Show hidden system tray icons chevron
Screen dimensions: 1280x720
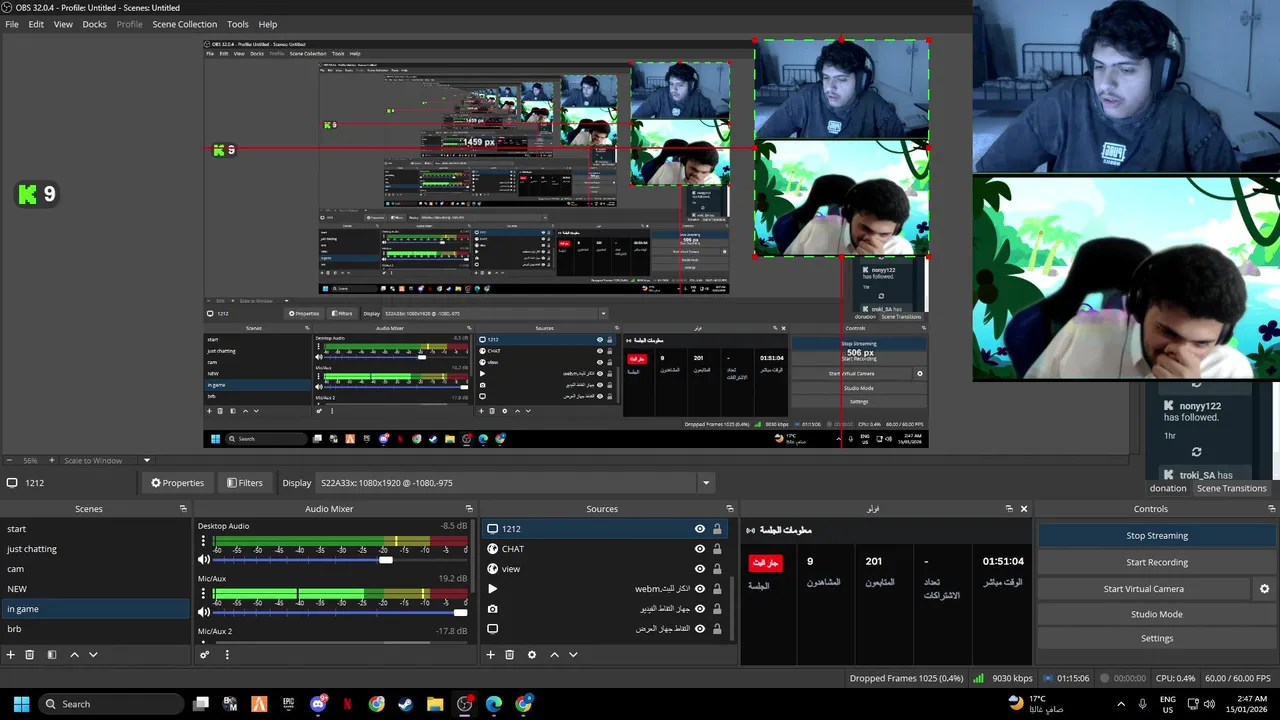pyautogui.click(x=1120, y=704)
